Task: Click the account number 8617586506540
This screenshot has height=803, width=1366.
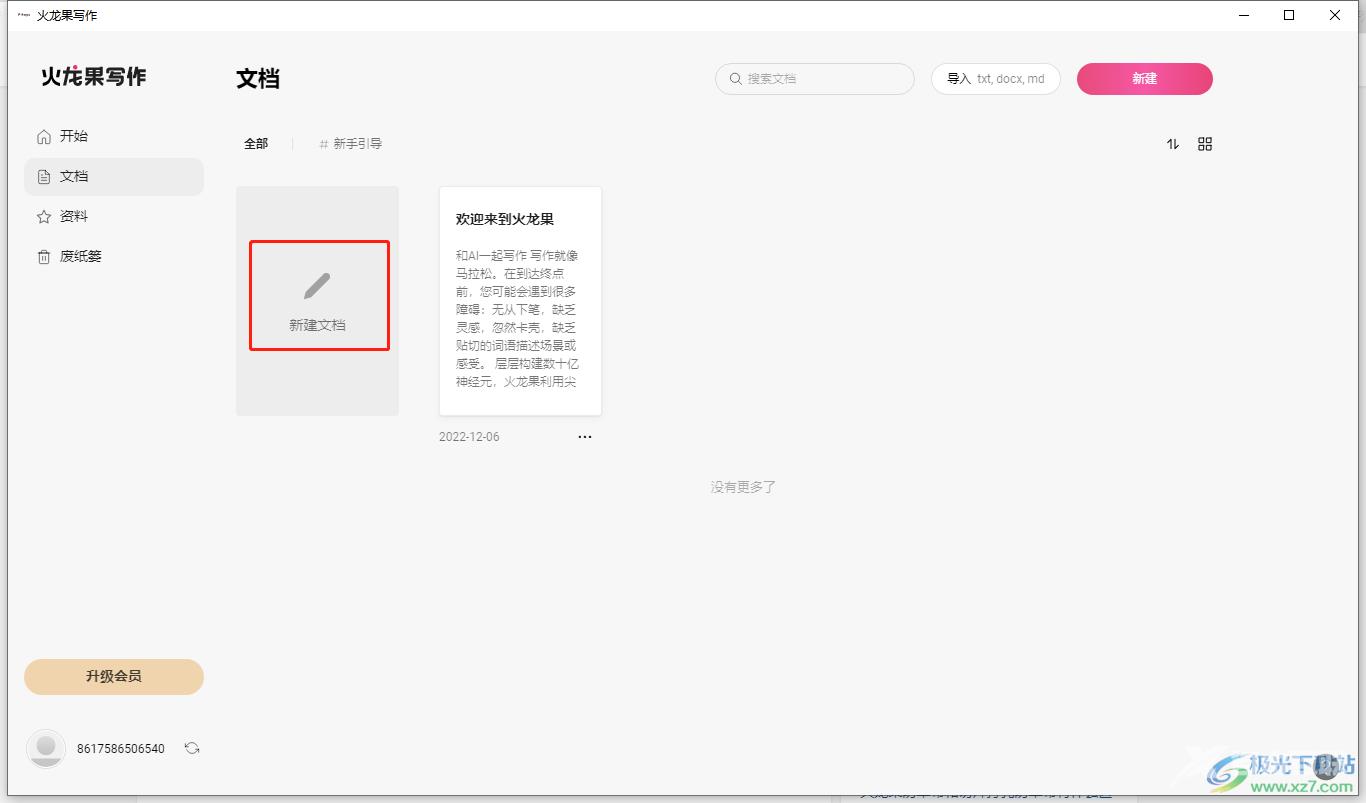Action: click(x=121, y=749)
